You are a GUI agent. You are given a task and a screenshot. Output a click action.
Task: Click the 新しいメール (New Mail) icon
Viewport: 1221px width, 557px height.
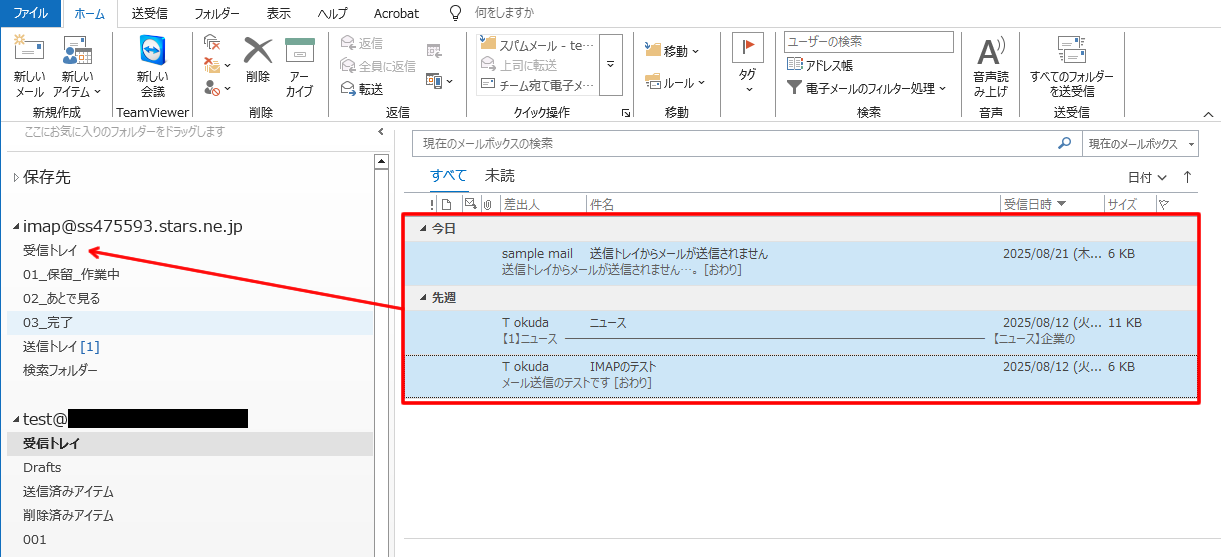[x=29, y=52]
